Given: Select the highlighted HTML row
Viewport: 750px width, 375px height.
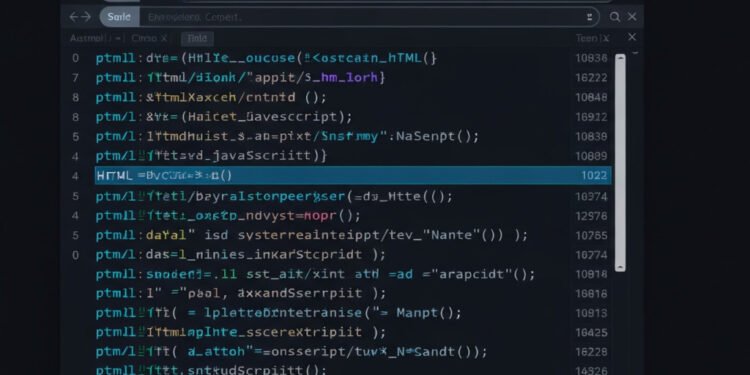Looking at the screenshot, I should [353, 176].
